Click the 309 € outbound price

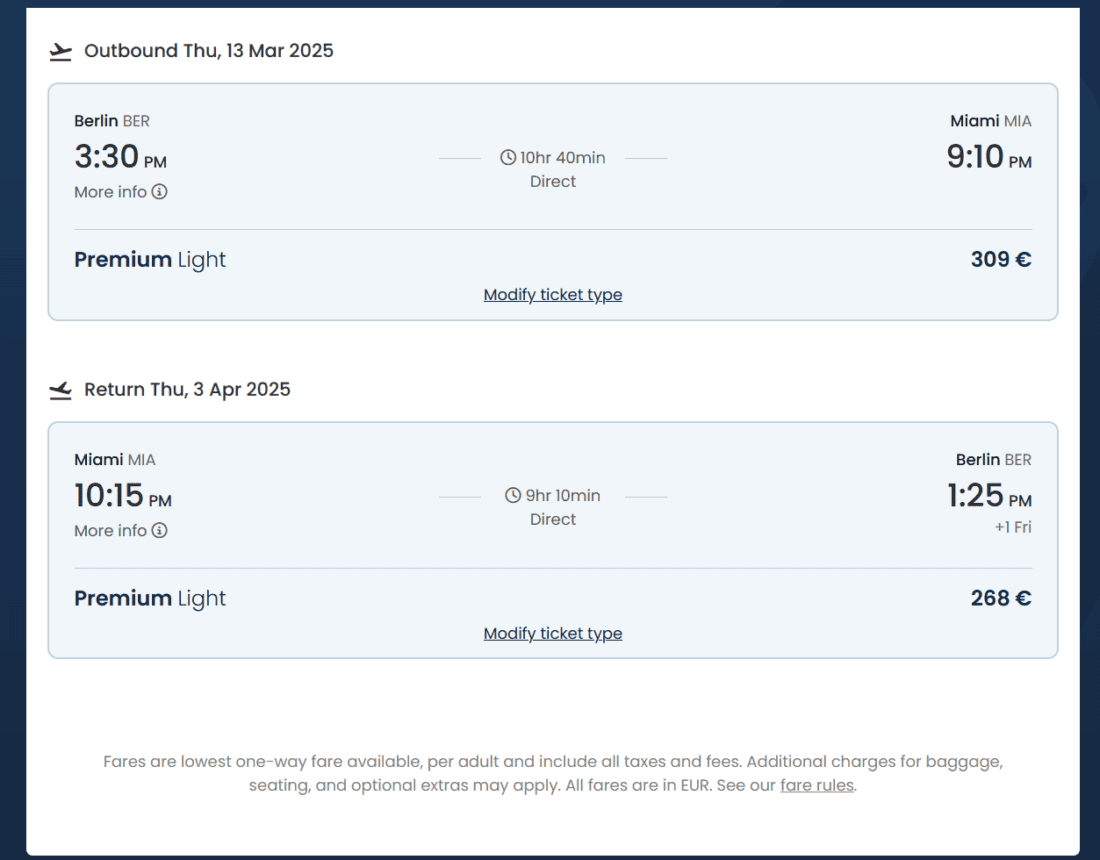1001,260
